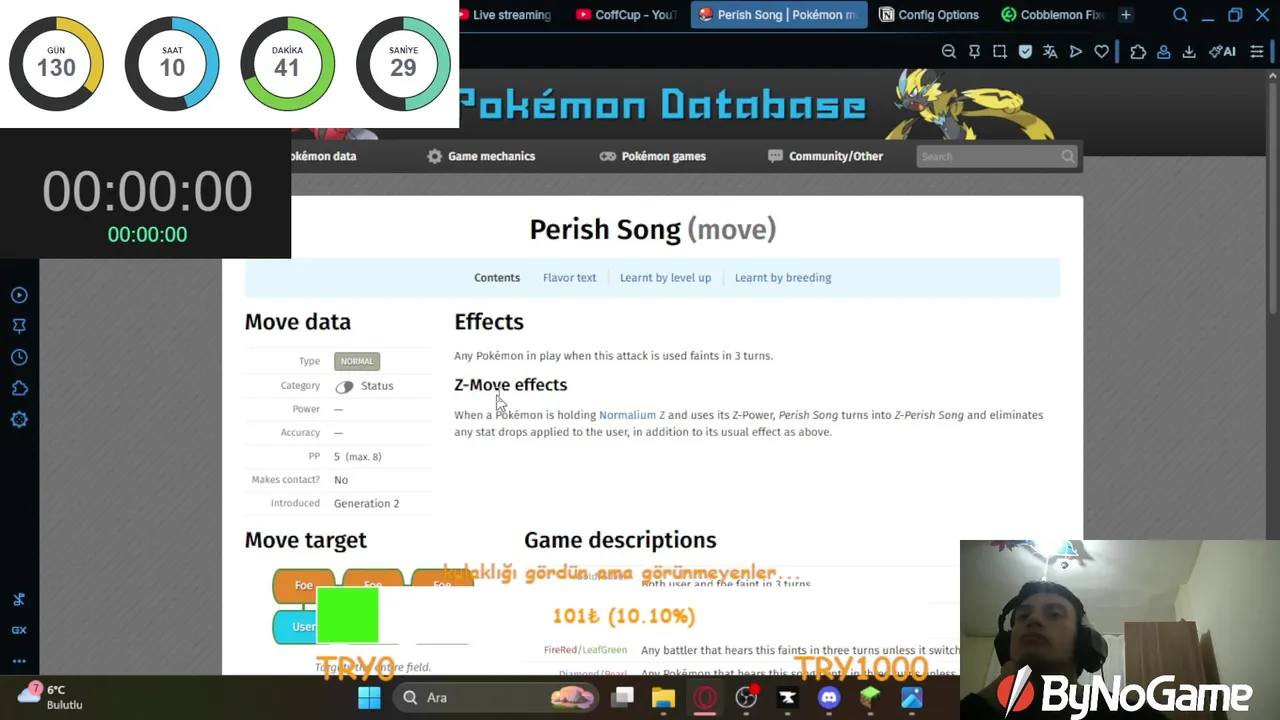
Task: Select the Perish Song Pokémon tab
Action: click(x=779, y=15)
